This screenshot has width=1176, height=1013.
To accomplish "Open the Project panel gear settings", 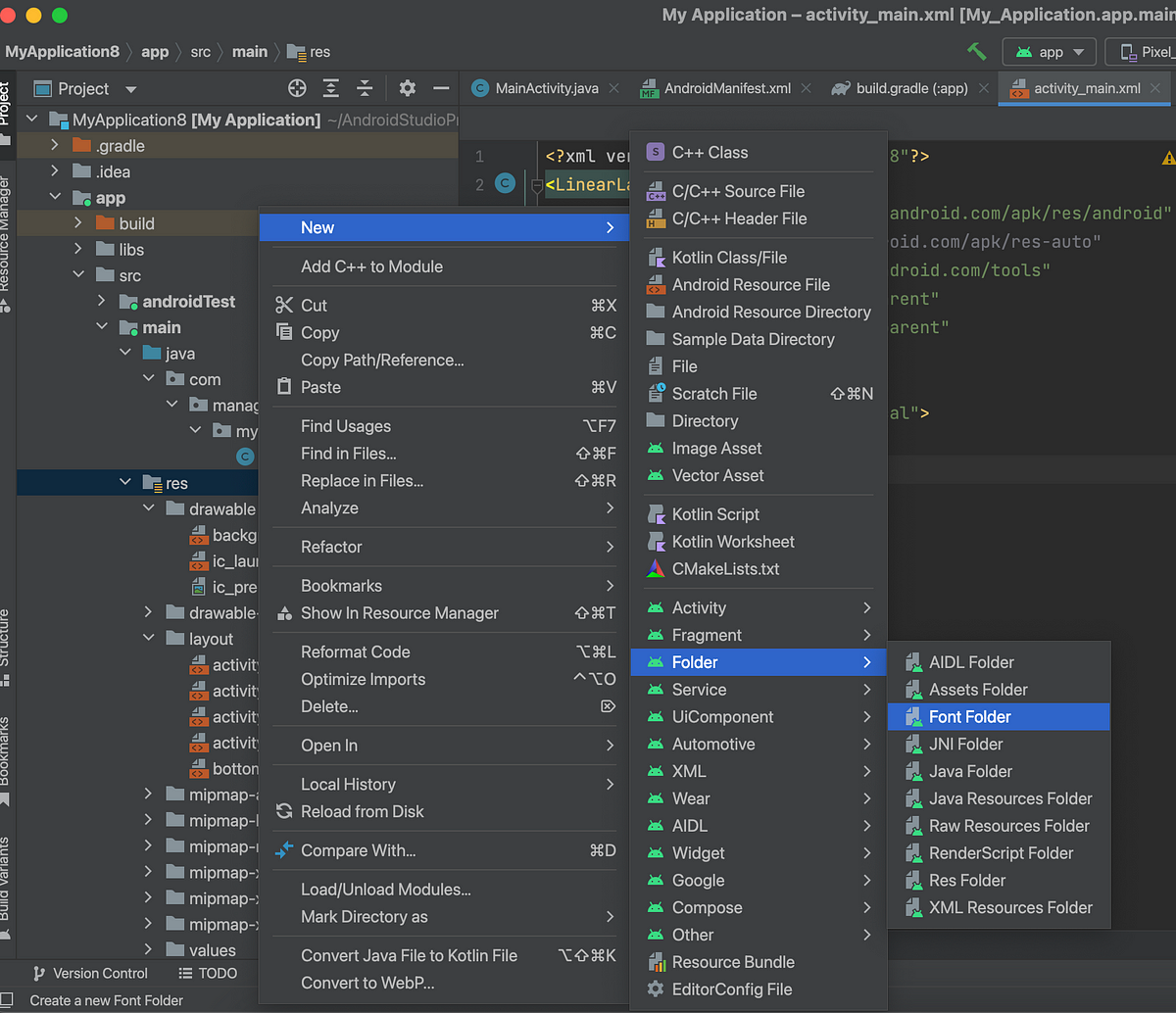I will [x=408, y=88].
